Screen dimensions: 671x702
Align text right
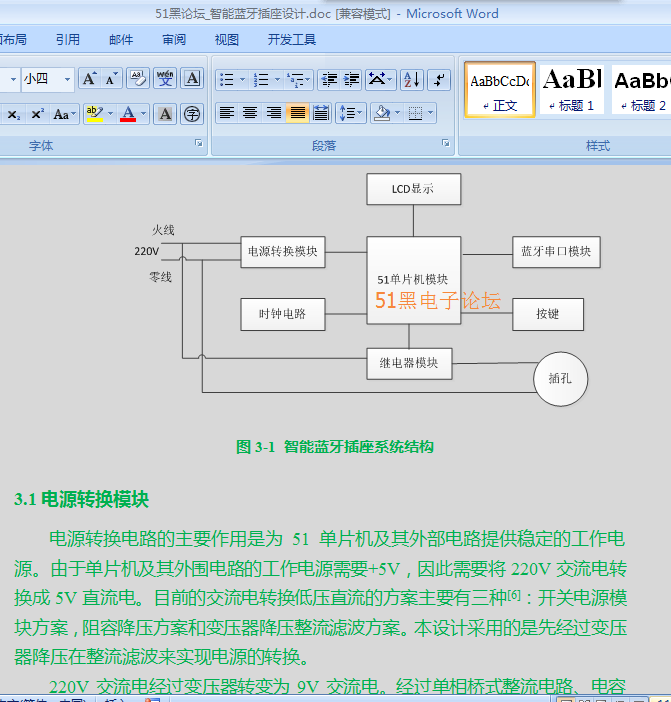pyautogui.click(x=274, y=113)
